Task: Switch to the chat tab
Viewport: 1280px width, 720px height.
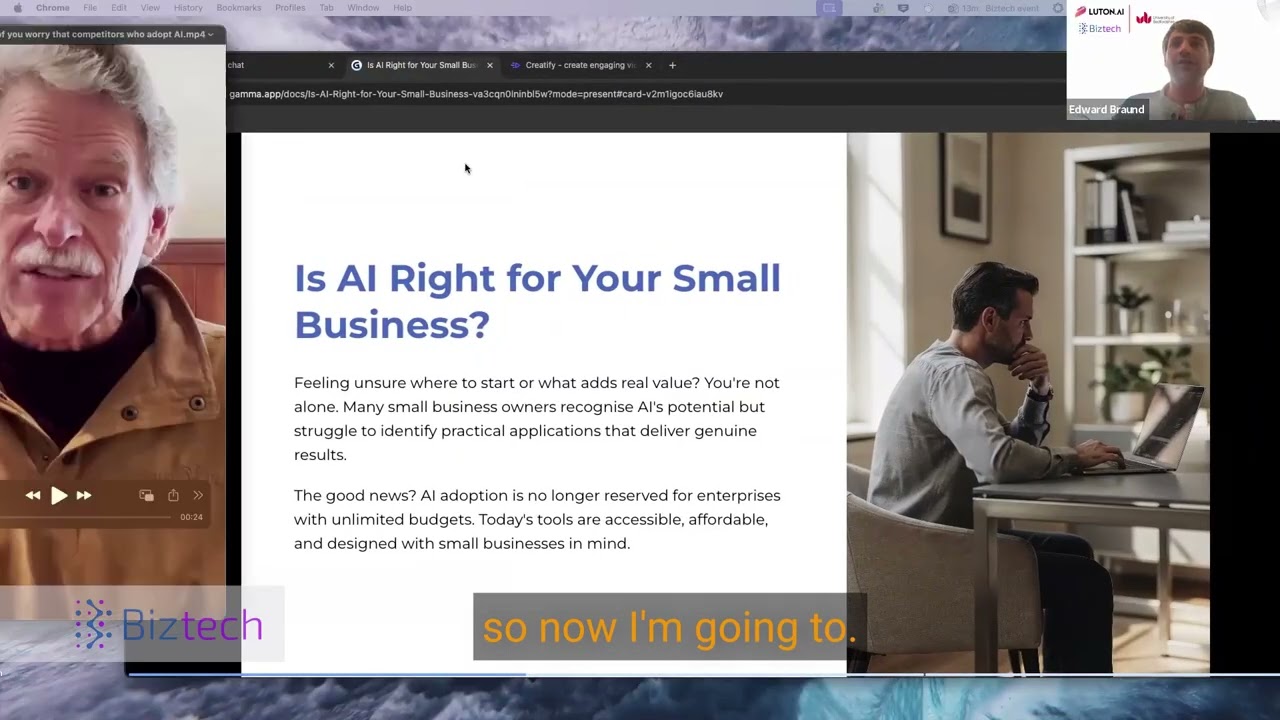Action: [284, 65]
